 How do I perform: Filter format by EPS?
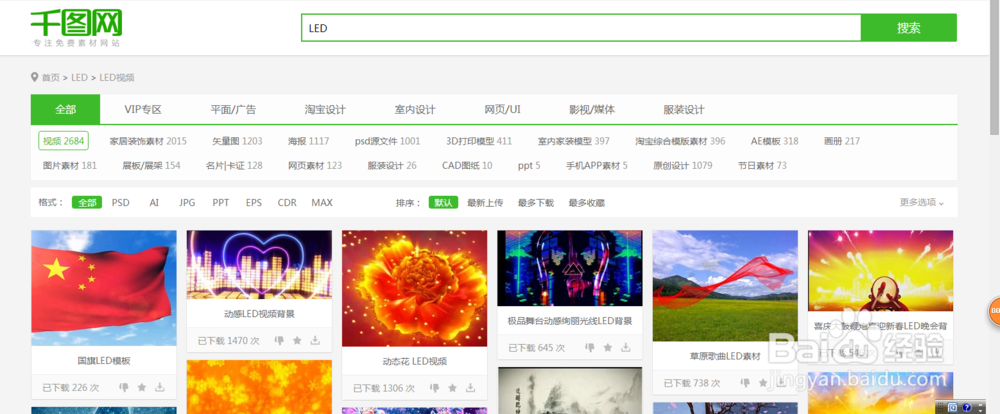tap(254, 203)
